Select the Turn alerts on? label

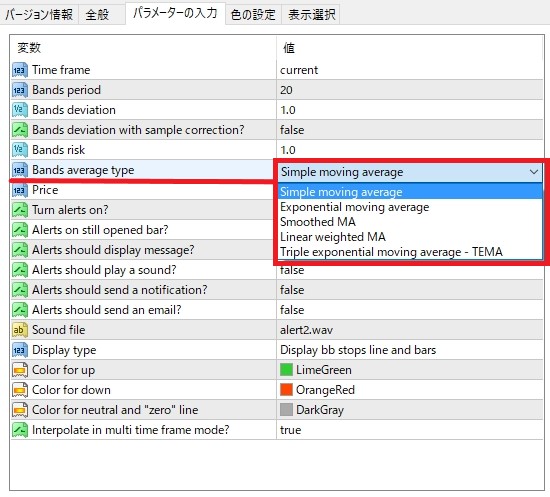pos(70,210)
